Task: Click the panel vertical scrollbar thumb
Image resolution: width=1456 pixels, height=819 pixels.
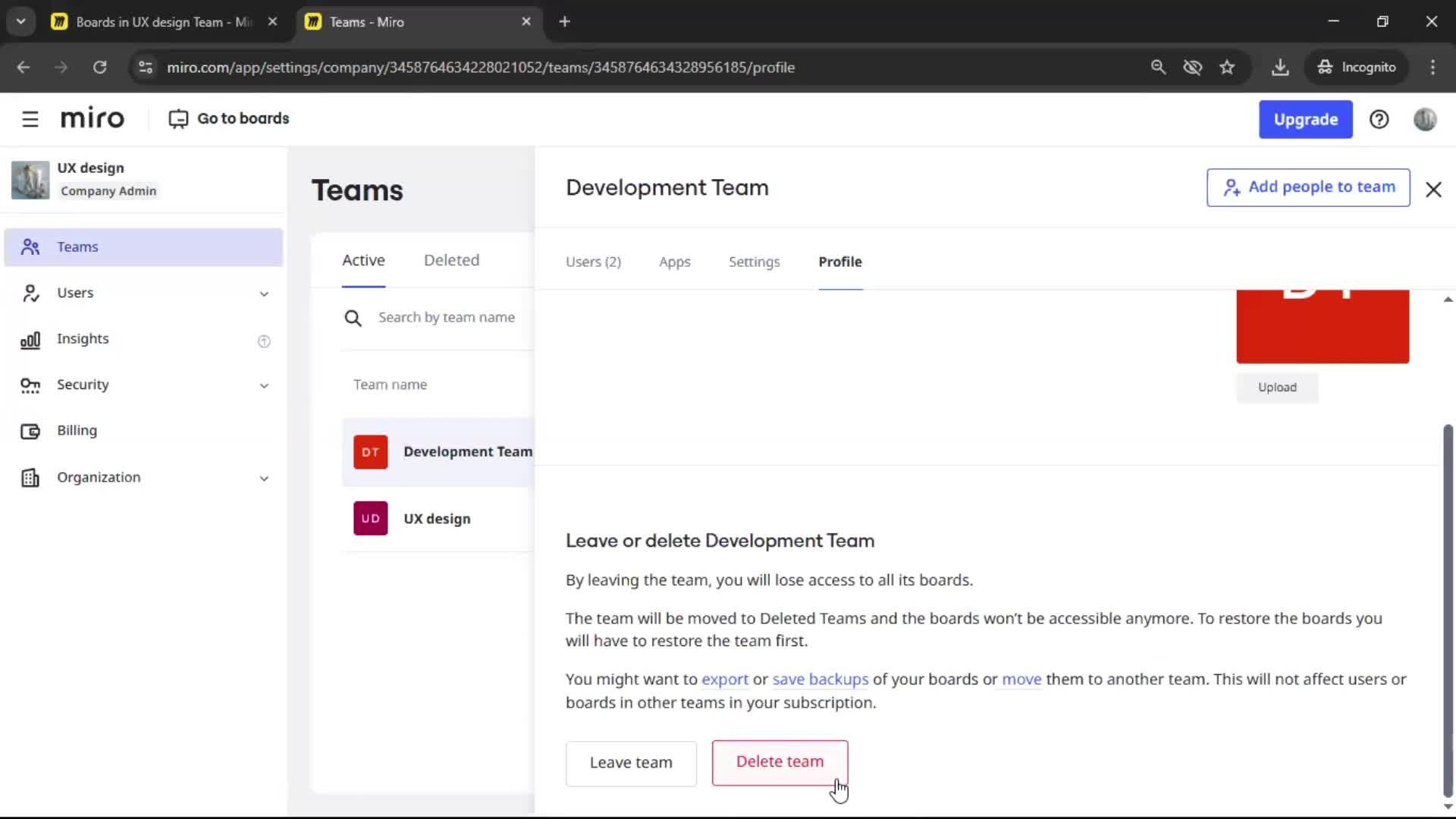Action: pyautogui.click(x=1448, y=610)
